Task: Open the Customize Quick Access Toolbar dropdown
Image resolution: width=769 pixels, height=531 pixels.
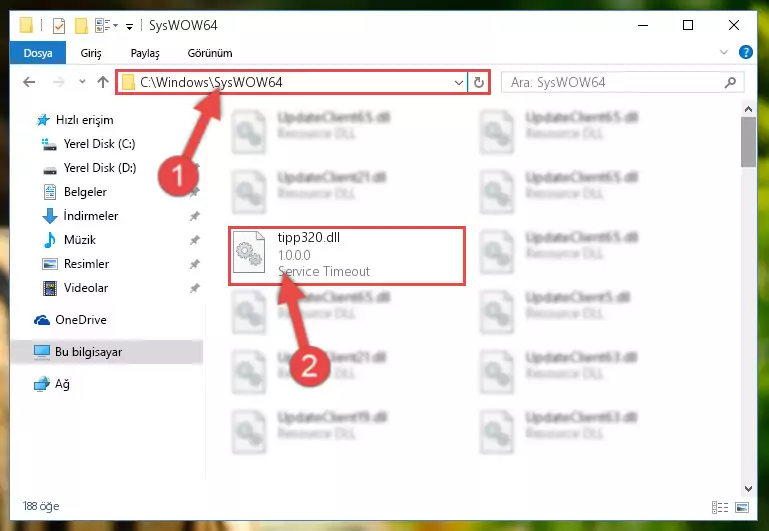Action: tap(129, 26)
